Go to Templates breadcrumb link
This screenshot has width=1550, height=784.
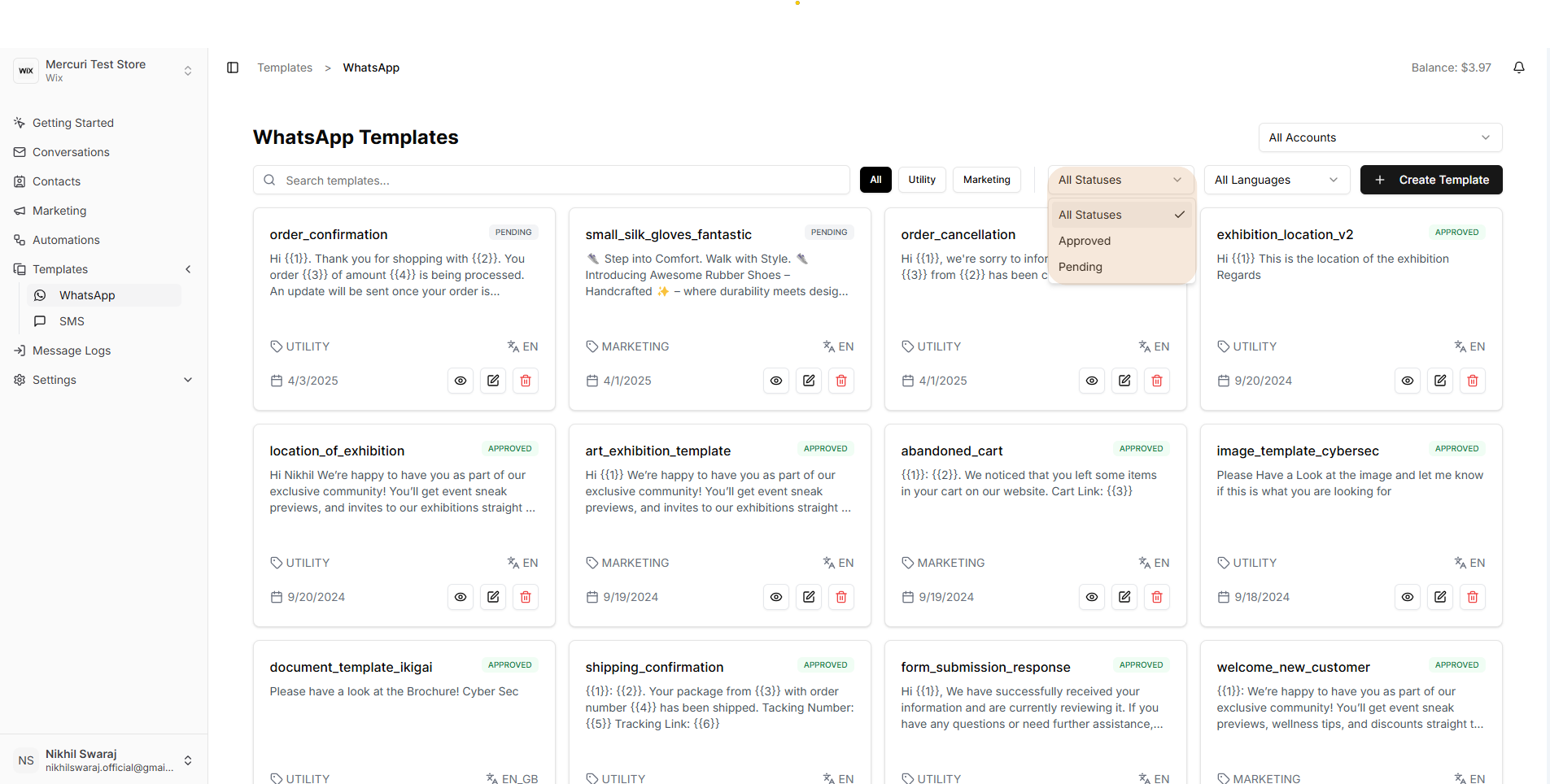285,68
